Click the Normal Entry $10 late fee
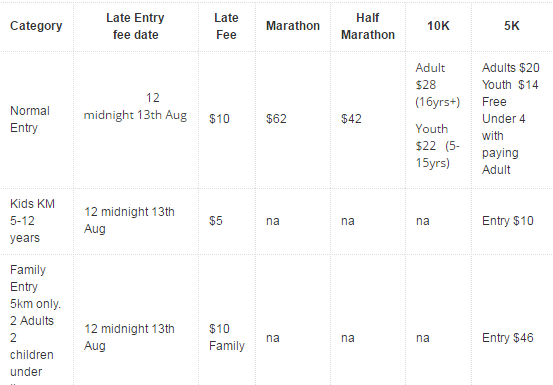The height and width of the screenshot is (385, 553). 219,119
